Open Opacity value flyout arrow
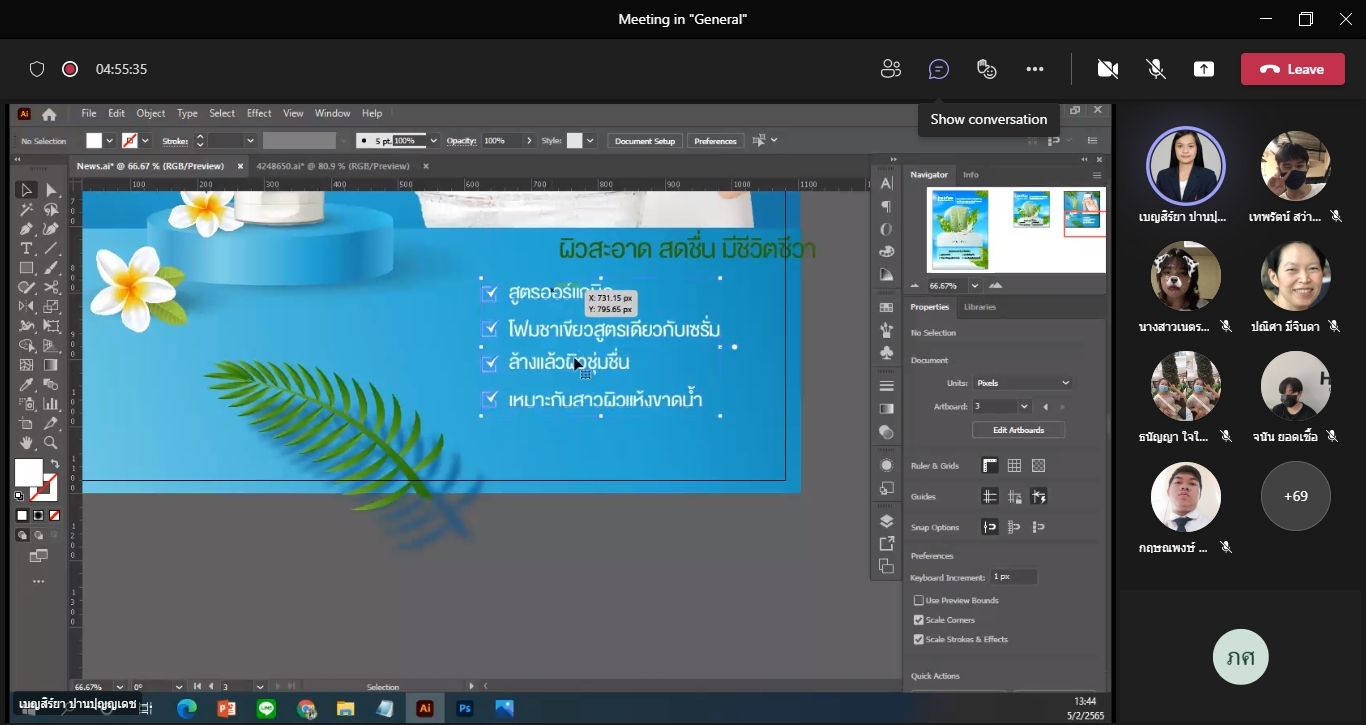Screen dimensions: 1366x725 [529, 141]
